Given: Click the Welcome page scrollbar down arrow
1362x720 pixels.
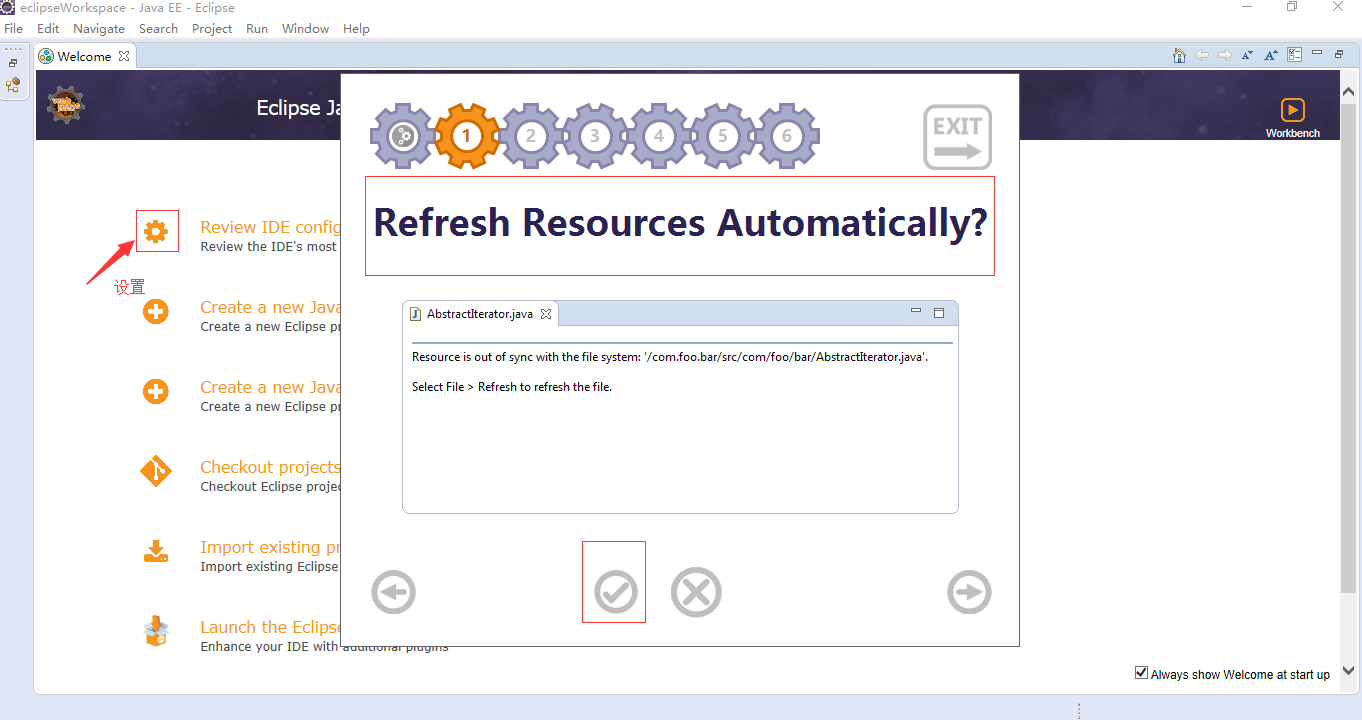Looking at the screenshot, I should (1348, 670).
